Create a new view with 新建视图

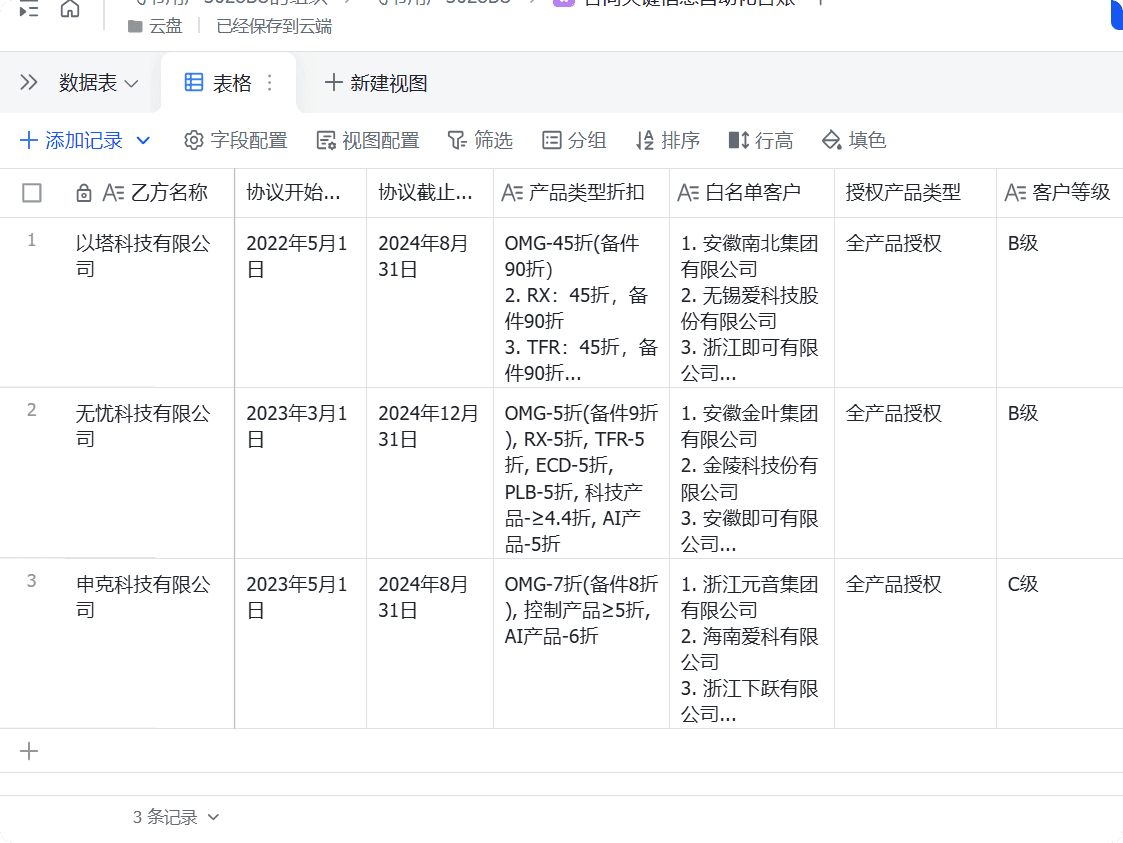pos(376,83)
